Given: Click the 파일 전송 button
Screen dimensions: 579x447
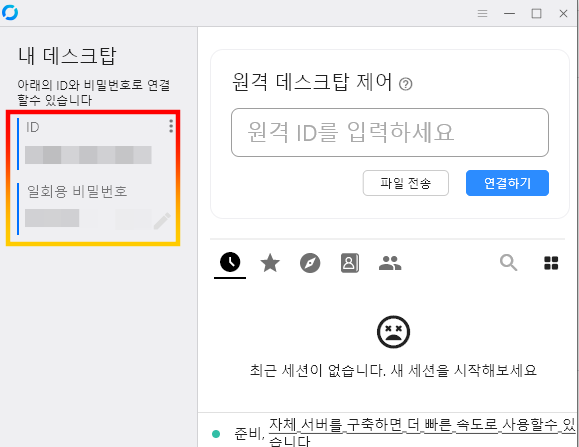Looking at the screenshot, I should [405, 183].
